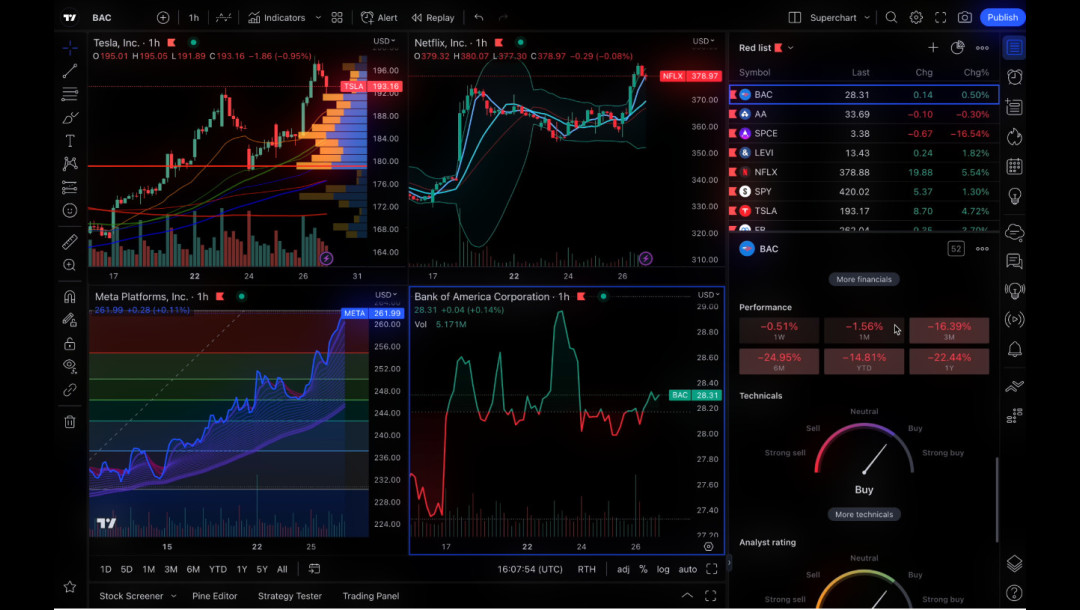Toggle lock all drawings

click(x=70, y=343)
